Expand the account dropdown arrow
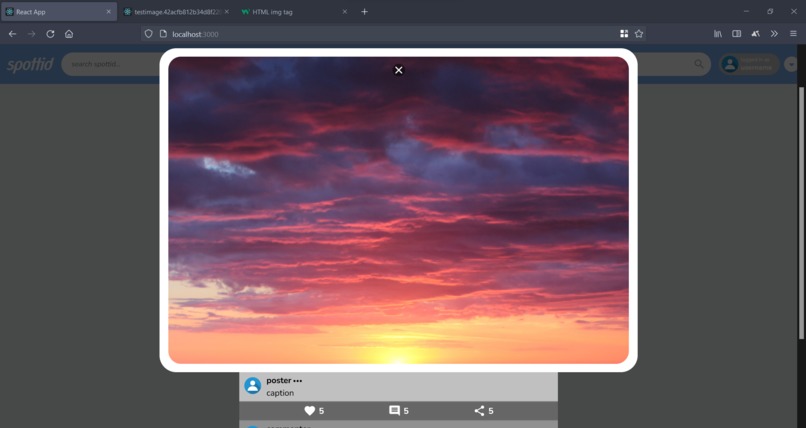Image resolution: width=806 pixels, height=428 pixels. [x=791, y=64]
